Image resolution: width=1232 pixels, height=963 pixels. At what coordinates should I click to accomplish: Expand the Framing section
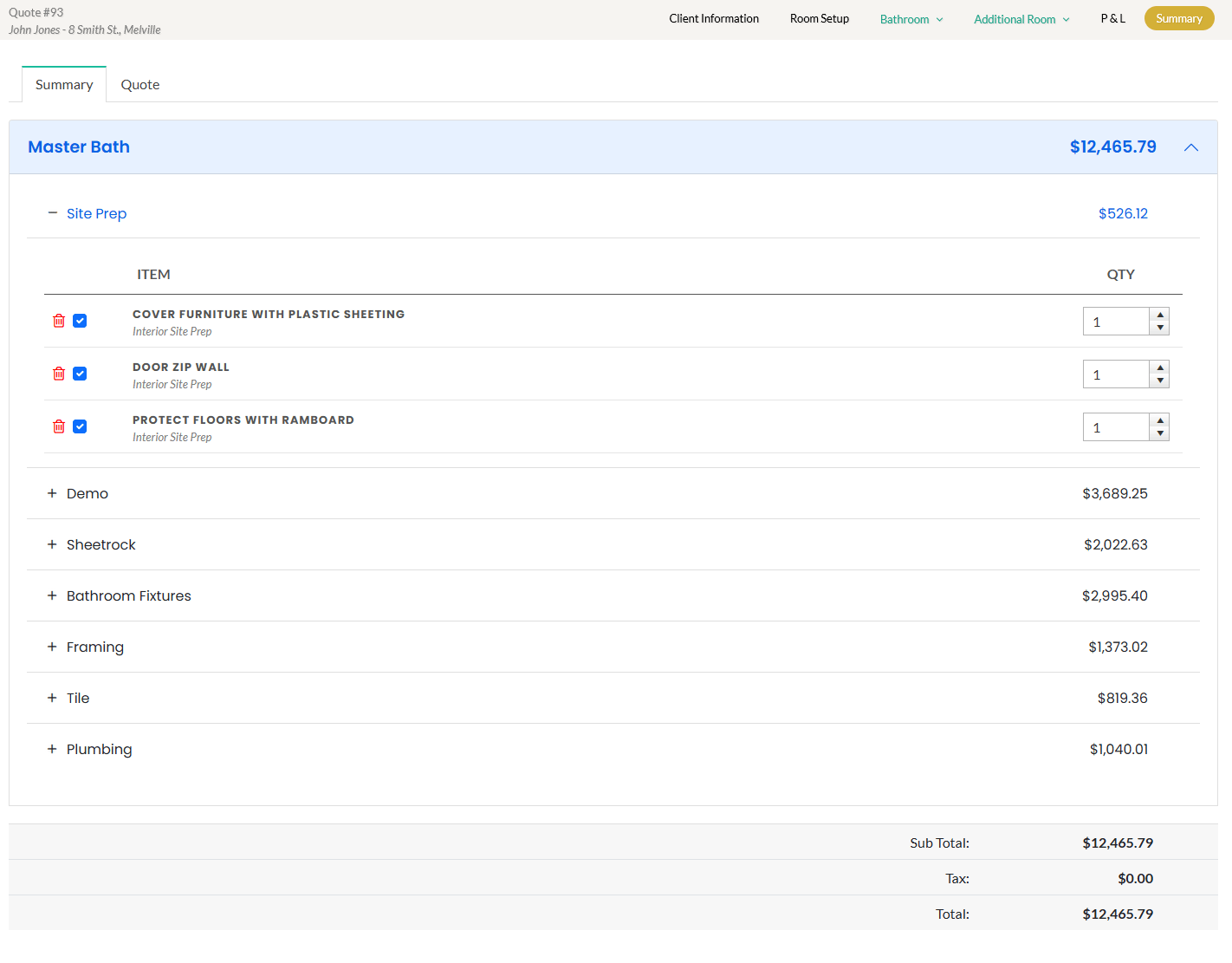point(52,647)
